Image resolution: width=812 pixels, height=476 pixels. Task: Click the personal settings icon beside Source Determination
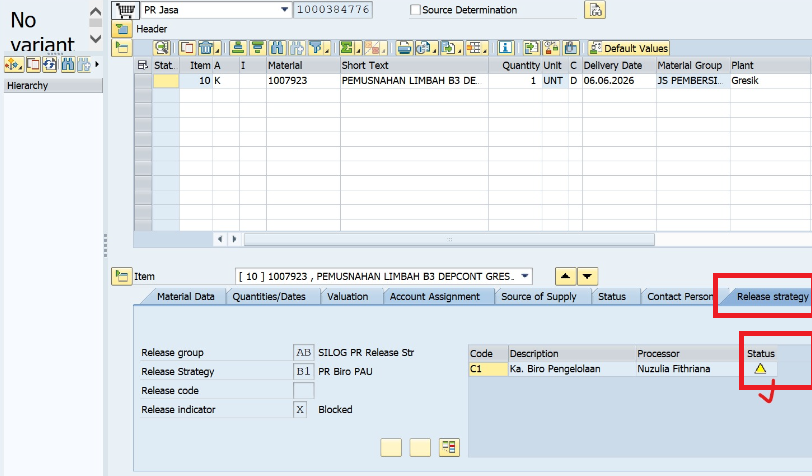[x=595, y=10]
